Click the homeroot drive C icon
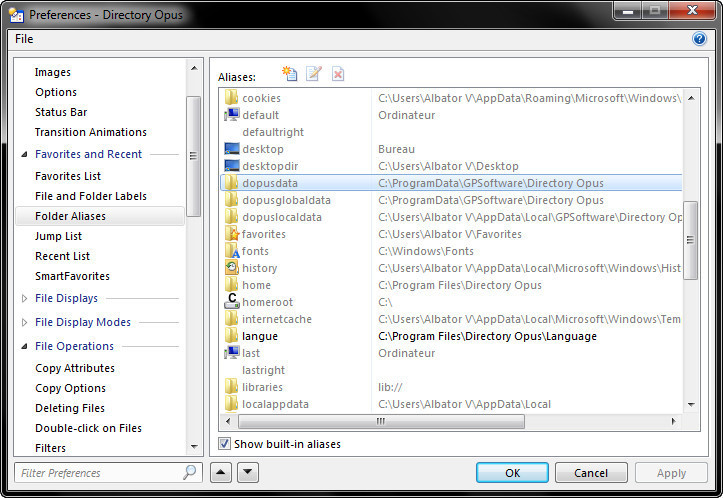This screenshot has height=498, width=723. tap(231, 301)
